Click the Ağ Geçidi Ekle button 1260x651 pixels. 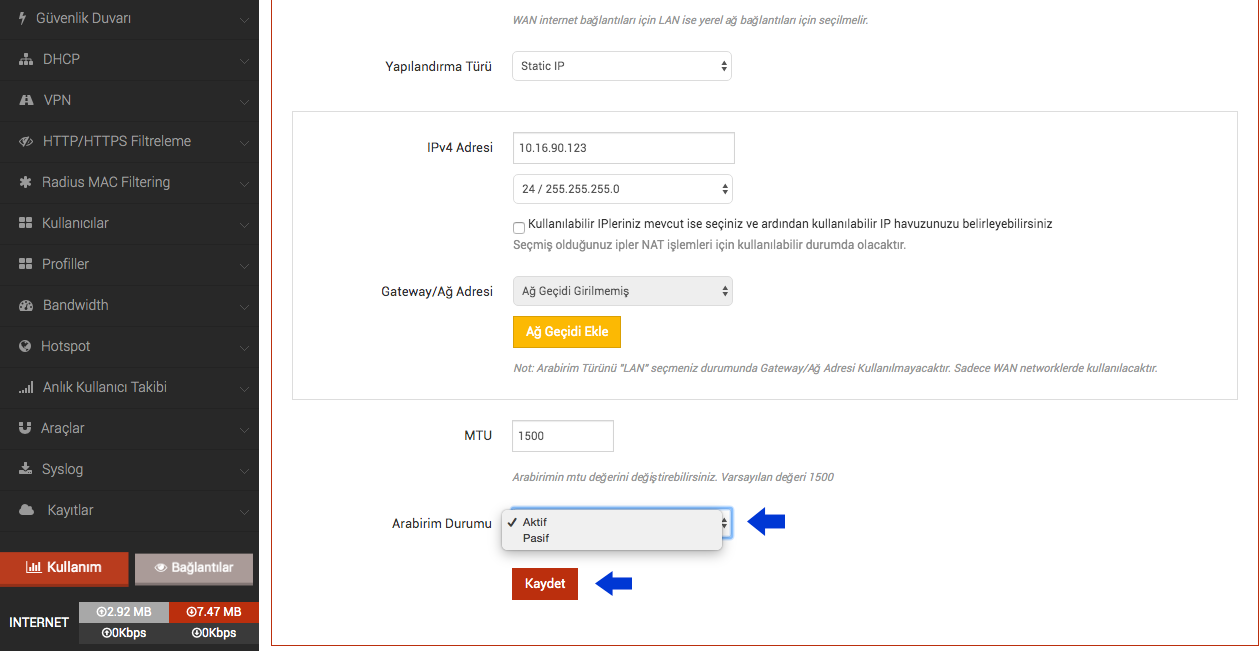(x=567, y=332)
